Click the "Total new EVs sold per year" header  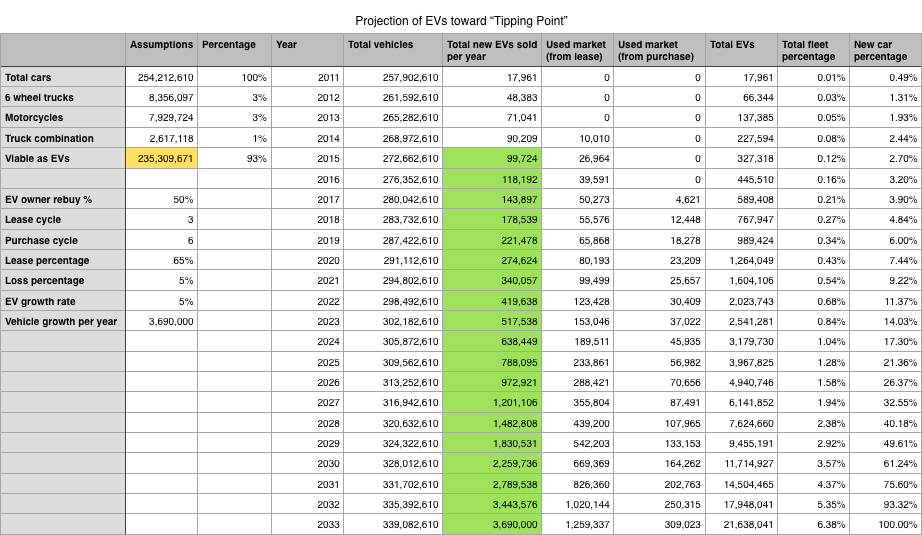493,50
